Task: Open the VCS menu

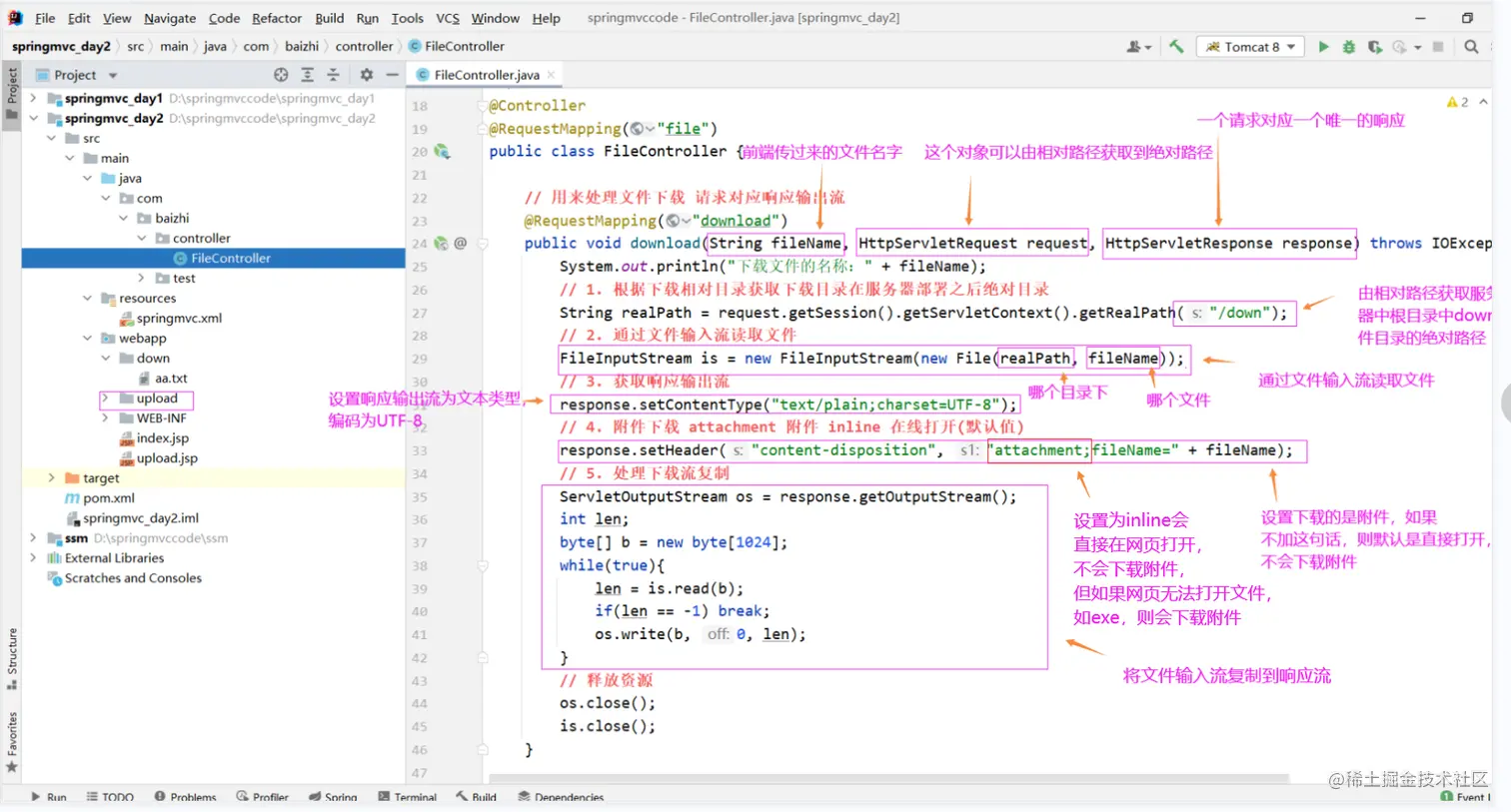Action: point(448,18)
